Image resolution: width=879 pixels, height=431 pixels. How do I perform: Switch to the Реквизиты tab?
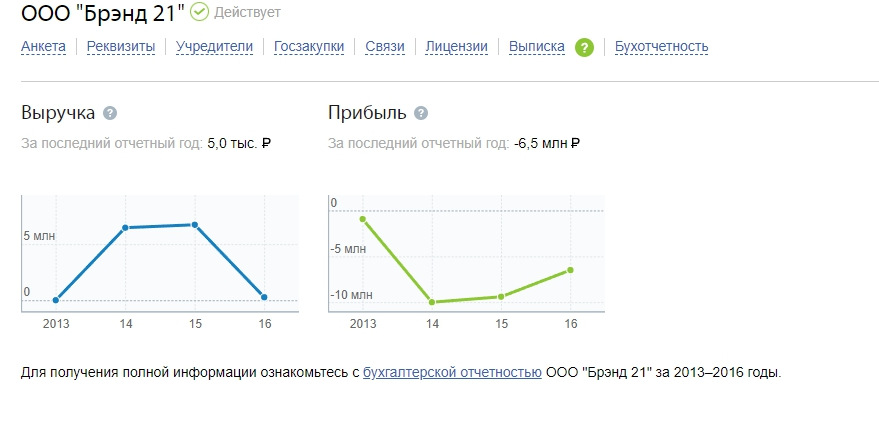click(121, 47)
